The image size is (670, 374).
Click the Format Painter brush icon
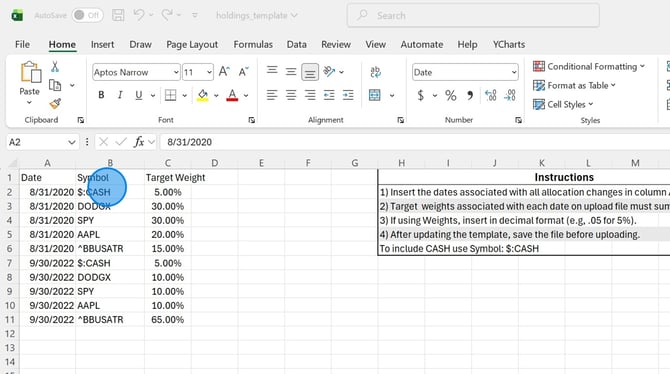pyautogui.click(x=55, y=103)
